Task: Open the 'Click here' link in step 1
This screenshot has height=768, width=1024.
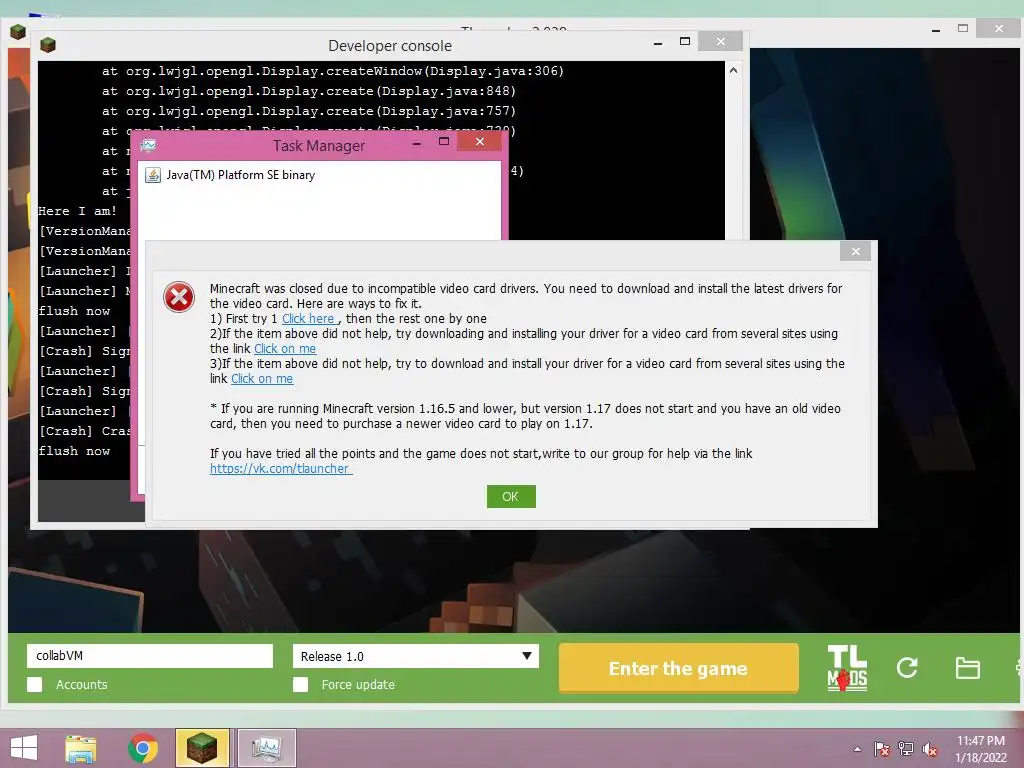Action: point(308,319)
